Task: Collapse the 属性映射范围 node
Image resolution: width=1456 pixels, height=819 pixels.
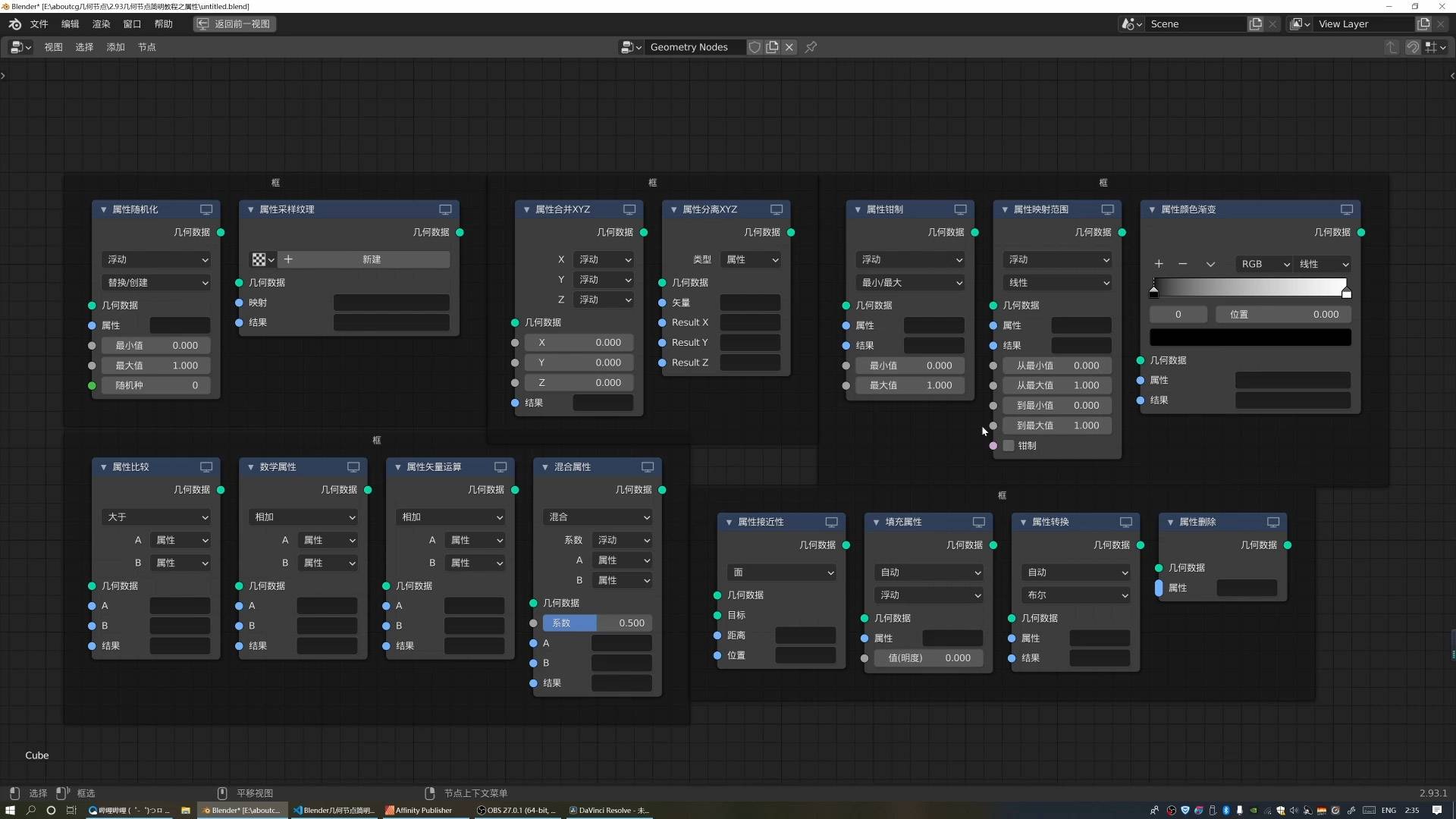Action: click(x=1005, y=209)
